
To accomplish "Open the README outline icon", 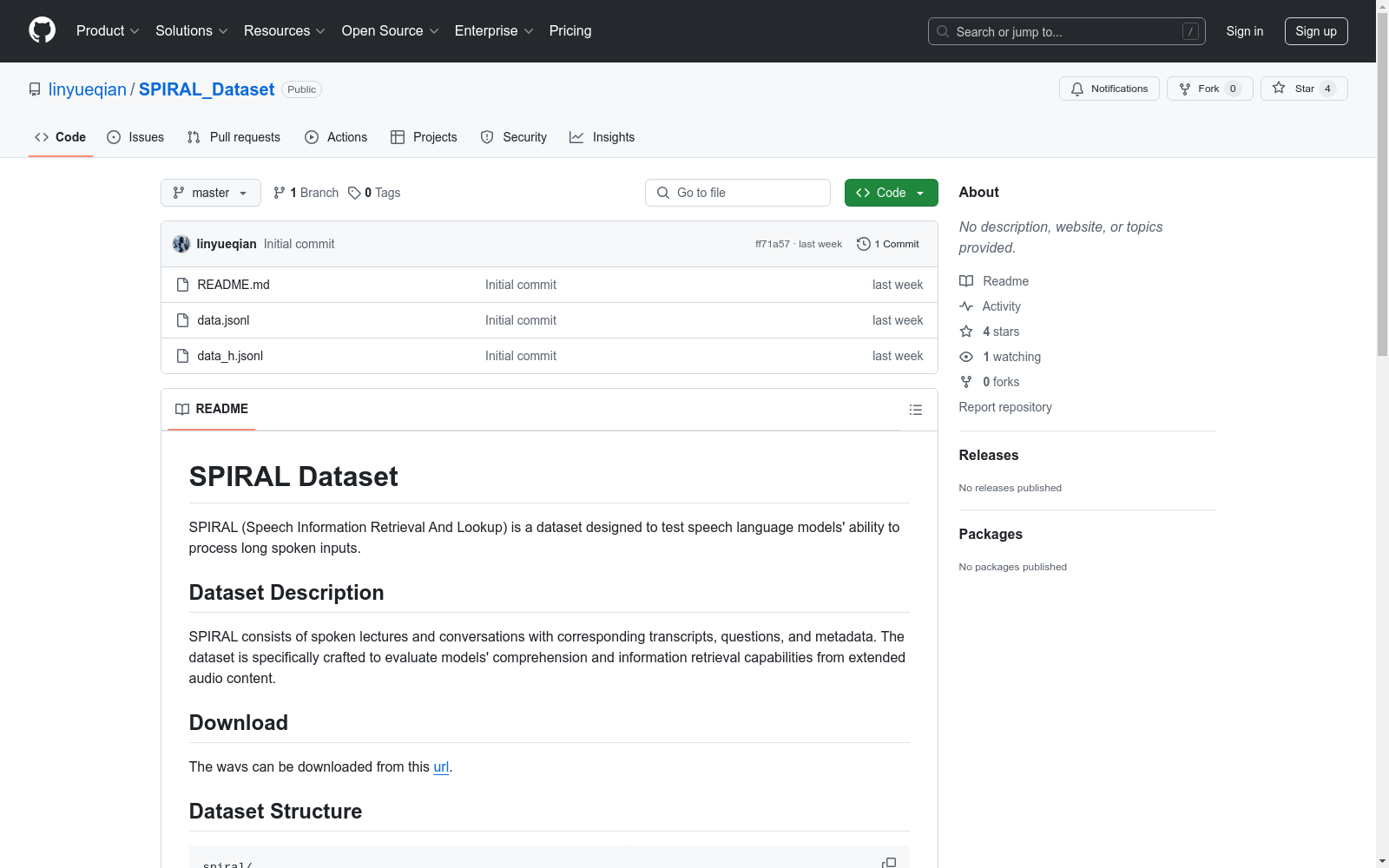I will [916, 410].
